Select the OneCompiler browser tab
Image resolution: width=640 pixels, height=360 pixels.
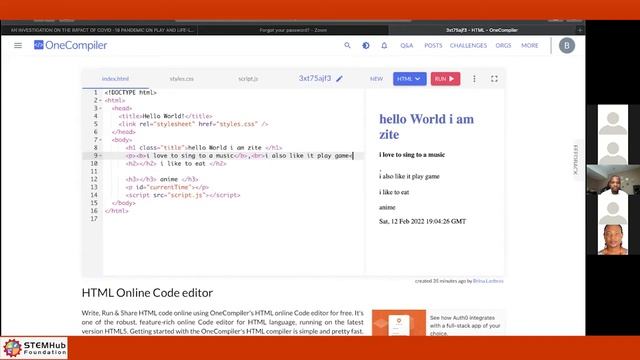coord(482,30)
